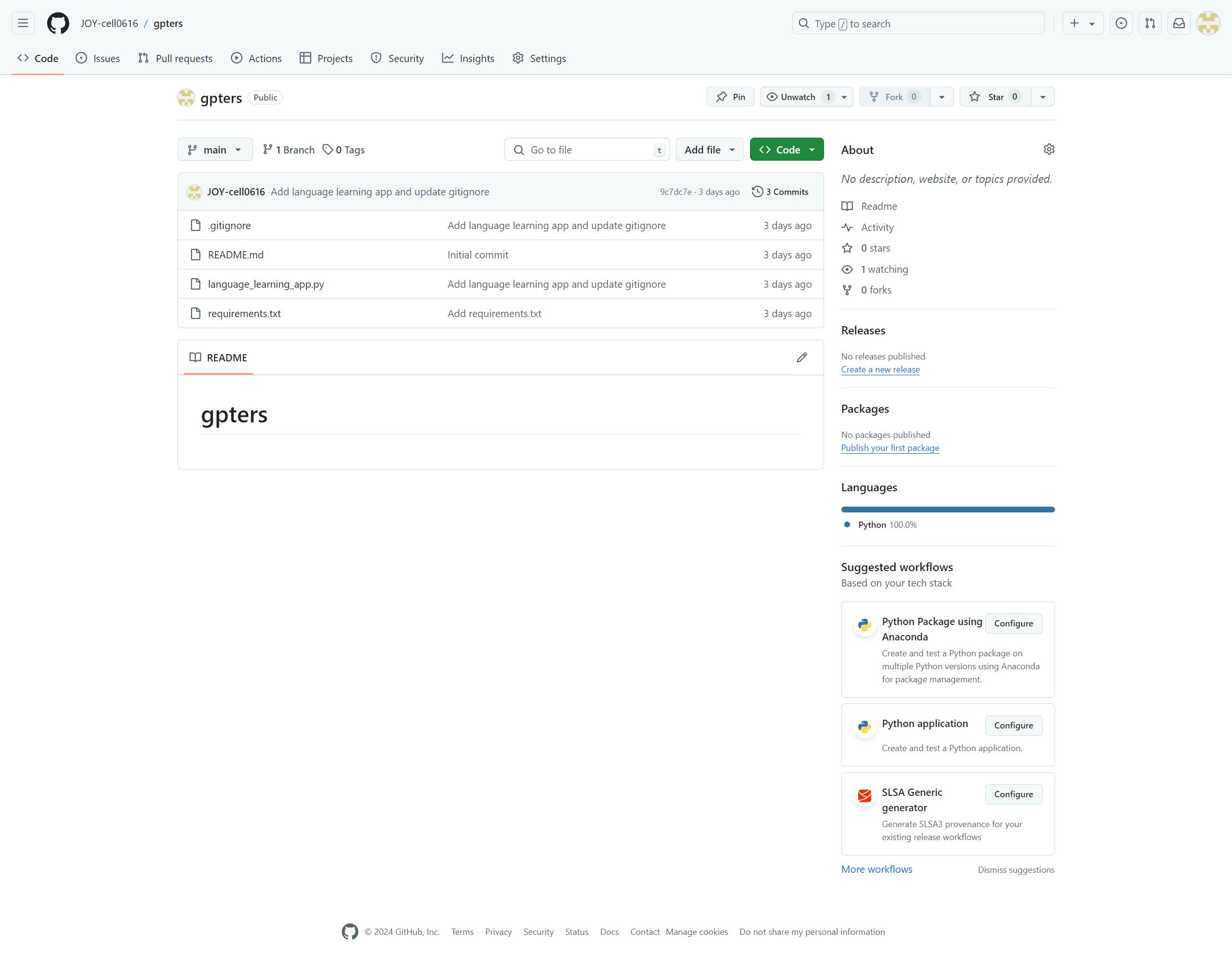The height and width of the screenshot is (970, 1232).
Task: Open the Insights tab
Action: click(x=468, y=59)
